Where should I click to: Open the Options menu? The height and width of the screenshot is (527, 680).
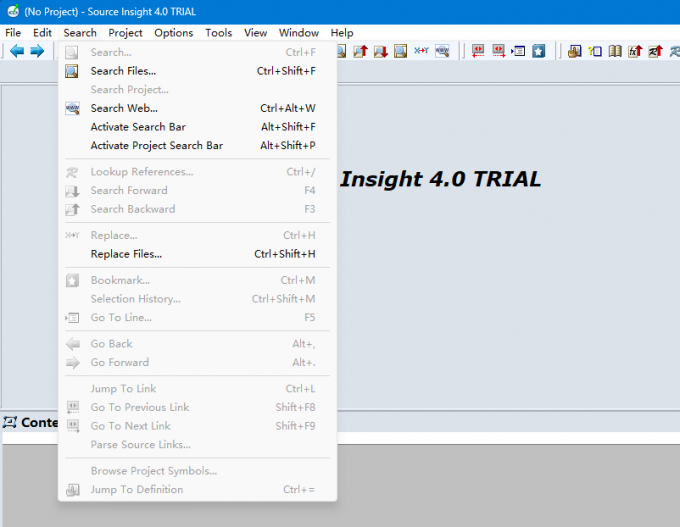pyautogui.click(x=173, y=33)
